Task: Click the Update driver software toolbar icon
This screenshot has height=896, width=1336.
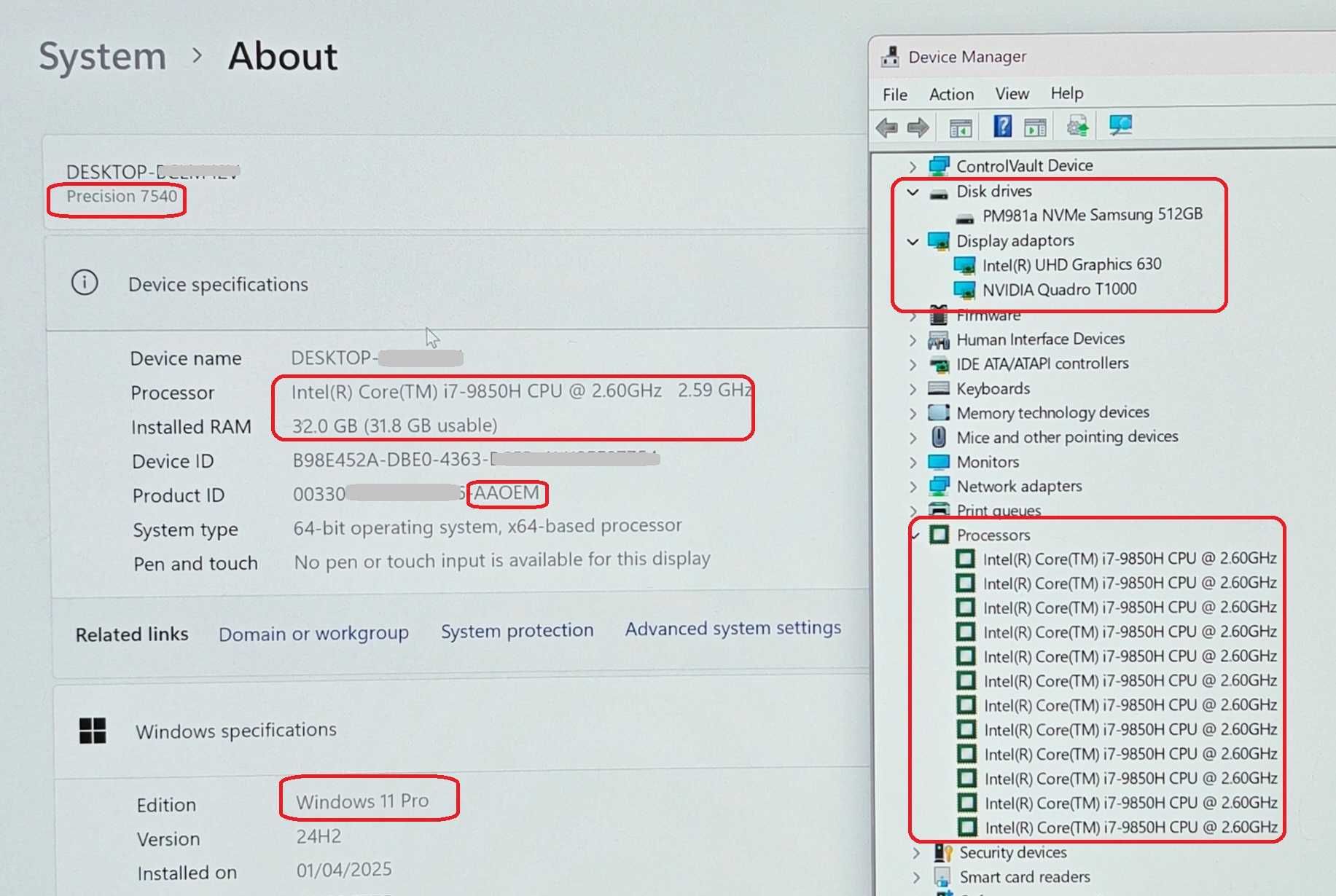Action: 1078,126
